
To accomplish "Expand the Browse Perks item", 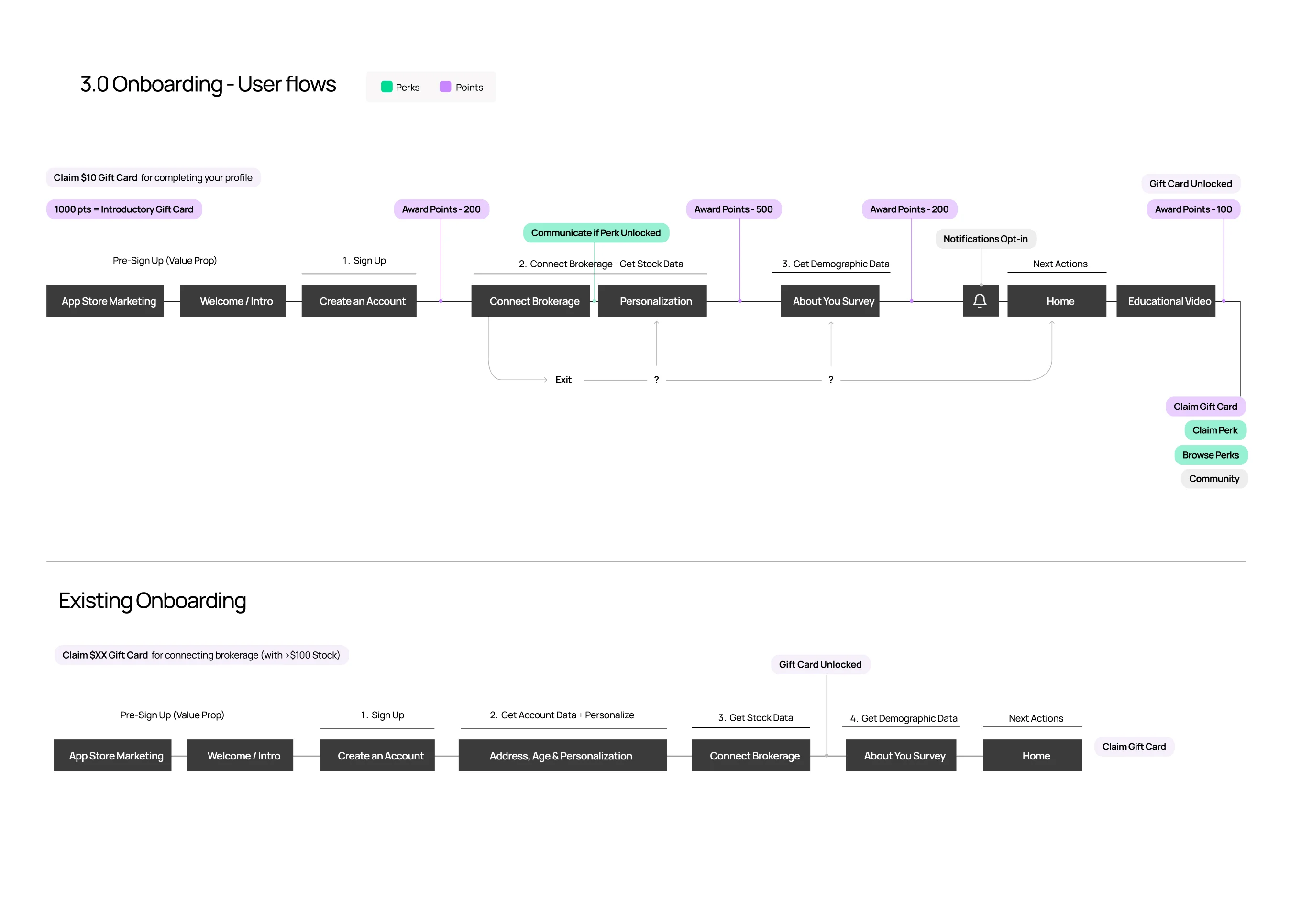I will (1211, 455).
